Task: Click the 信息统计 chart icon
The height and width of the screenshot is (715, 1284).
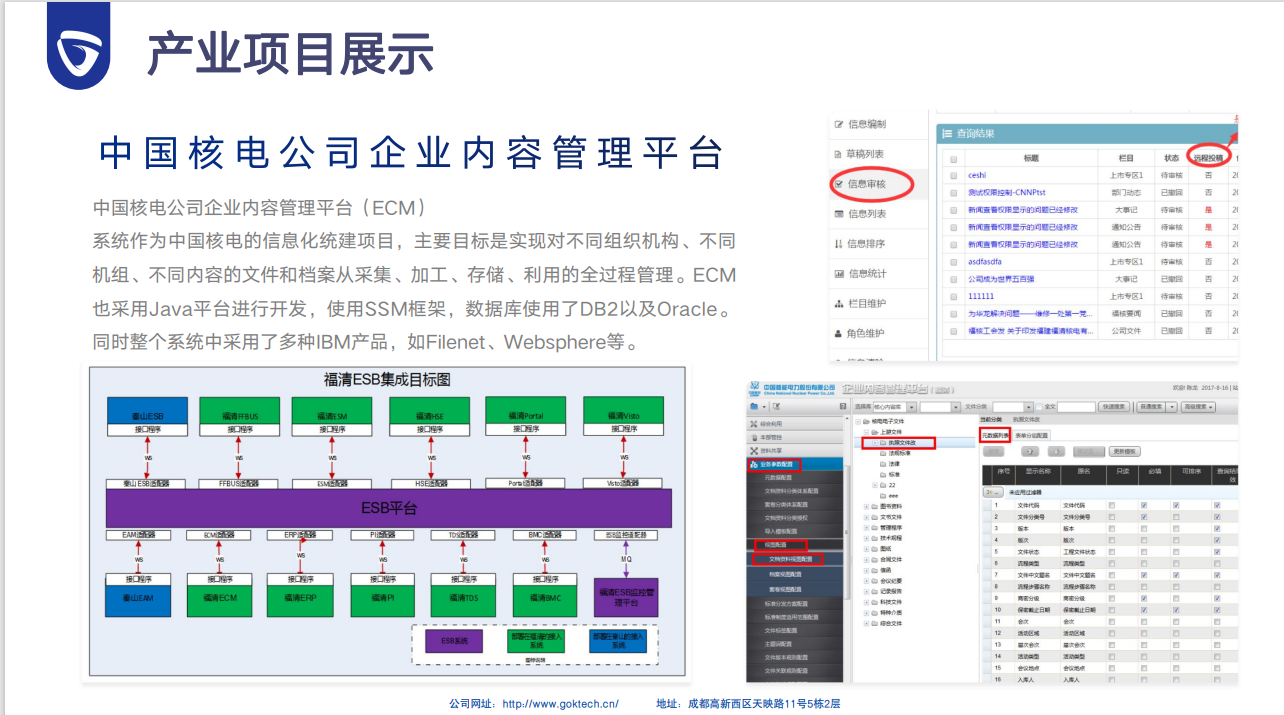Action: (839, 274)
